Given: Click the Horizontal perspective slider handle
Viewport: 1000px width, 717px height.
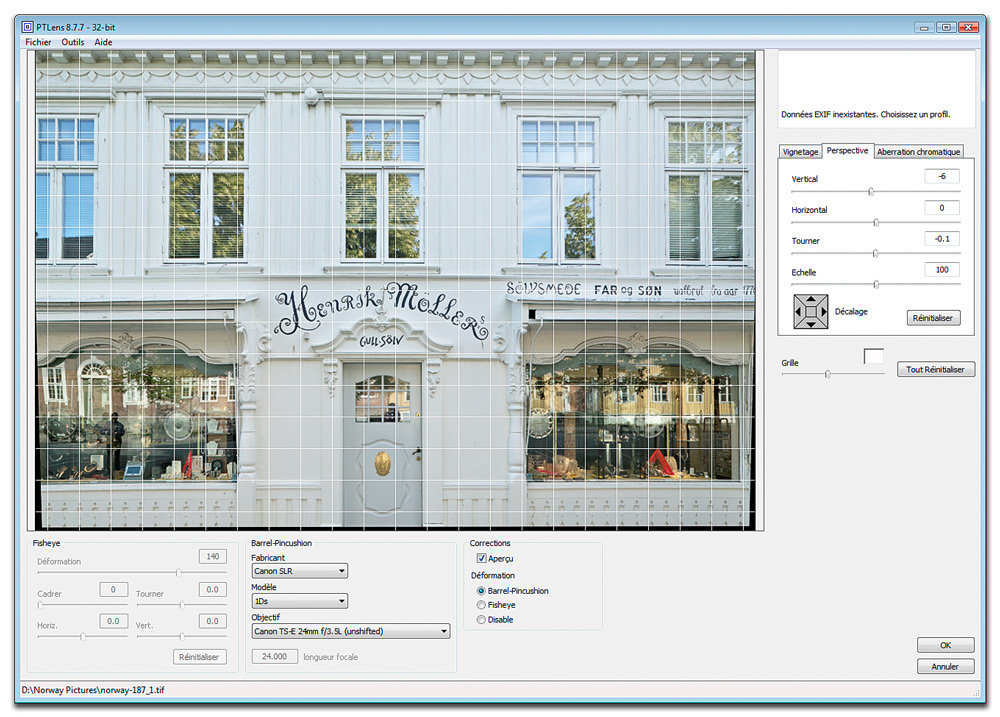Looking at the screenshot, I should pos(876,223).
